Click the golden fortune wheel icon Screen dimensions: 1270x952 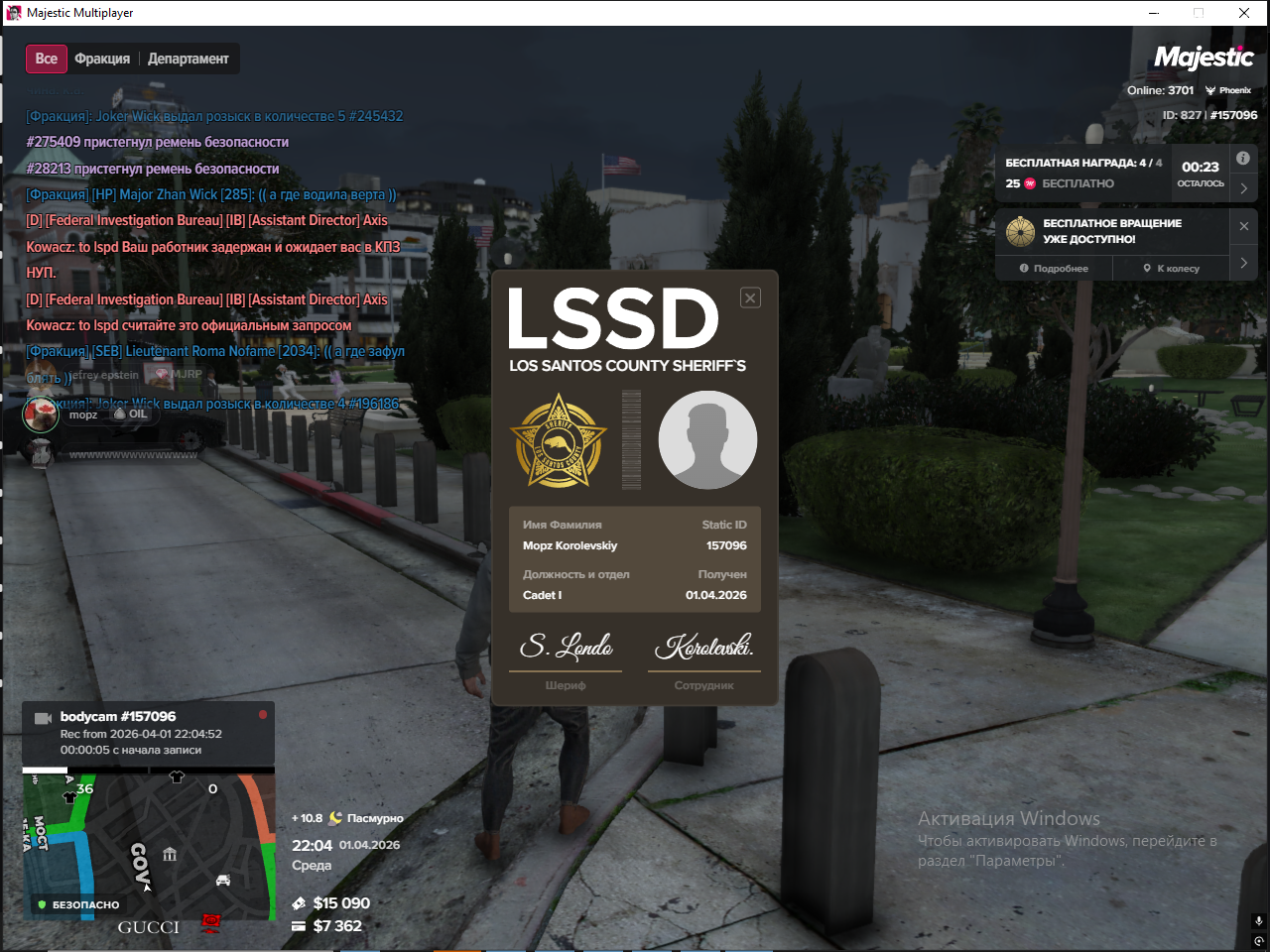(x=1020, y=231)
